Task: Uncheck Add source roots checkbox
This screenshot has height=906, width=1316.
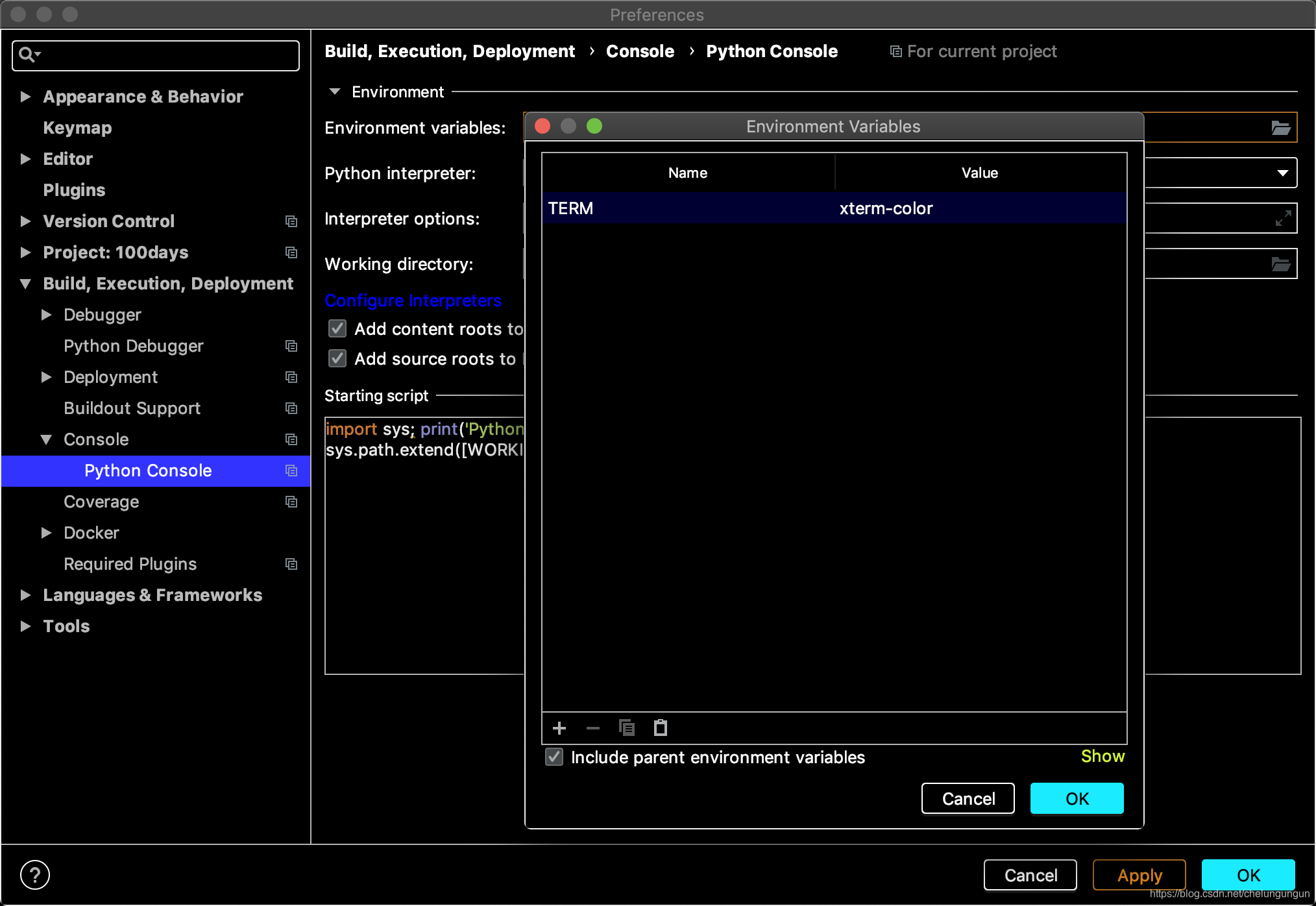Action: coord(337,359)
